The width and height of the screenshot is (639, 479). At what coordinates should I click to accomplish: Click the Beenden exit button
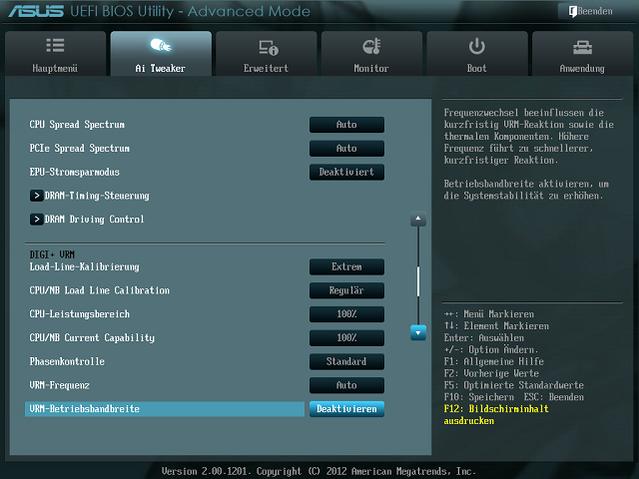591,11
